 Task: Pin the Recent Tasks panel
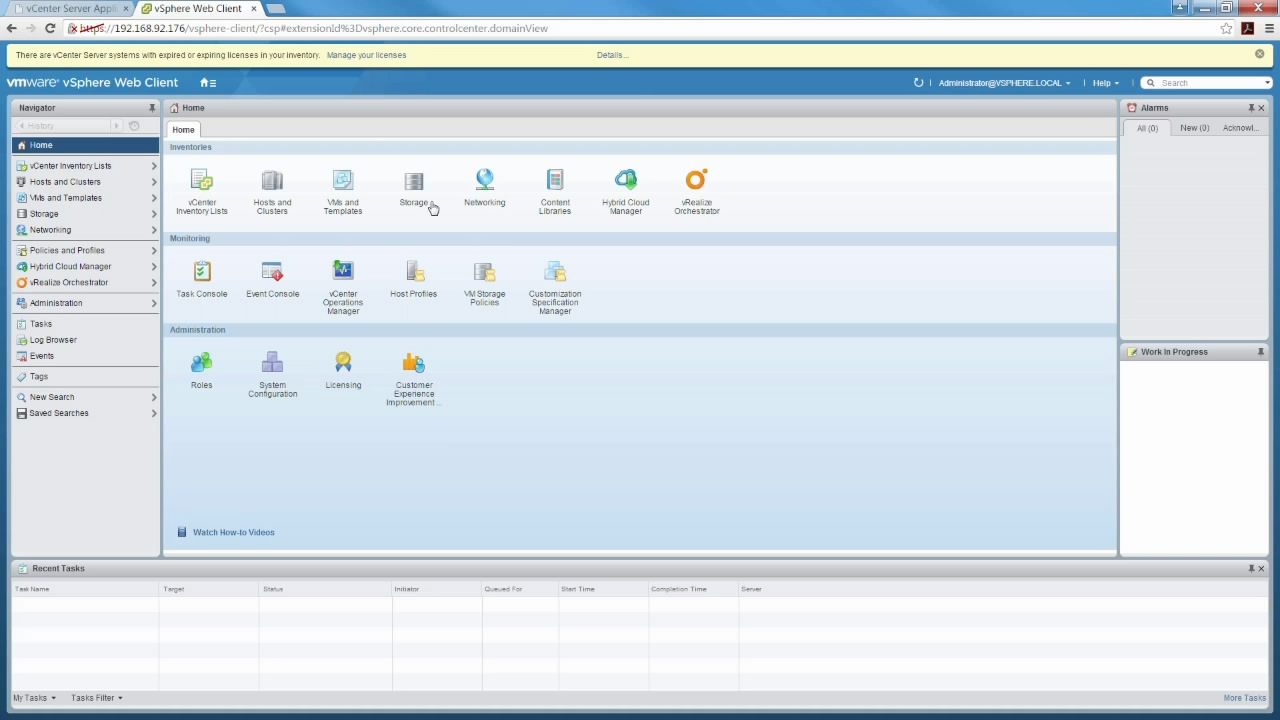(1251, 568)
